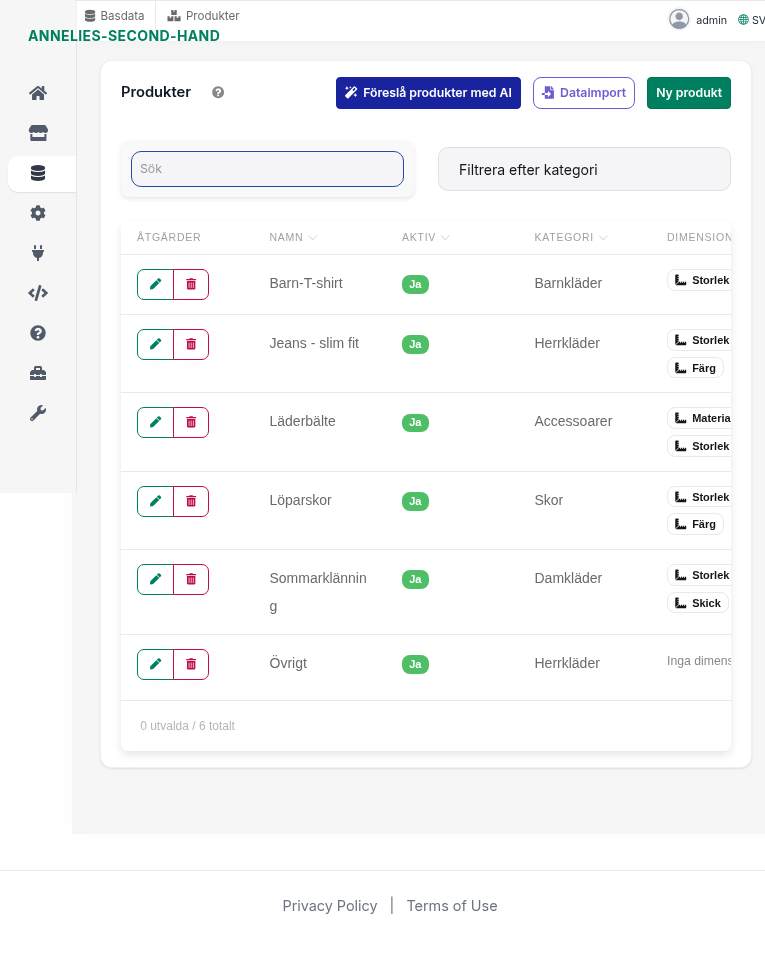765x956 pixels.
Task: Click Föreslå produkter med AI button
Action: (428, 93)
